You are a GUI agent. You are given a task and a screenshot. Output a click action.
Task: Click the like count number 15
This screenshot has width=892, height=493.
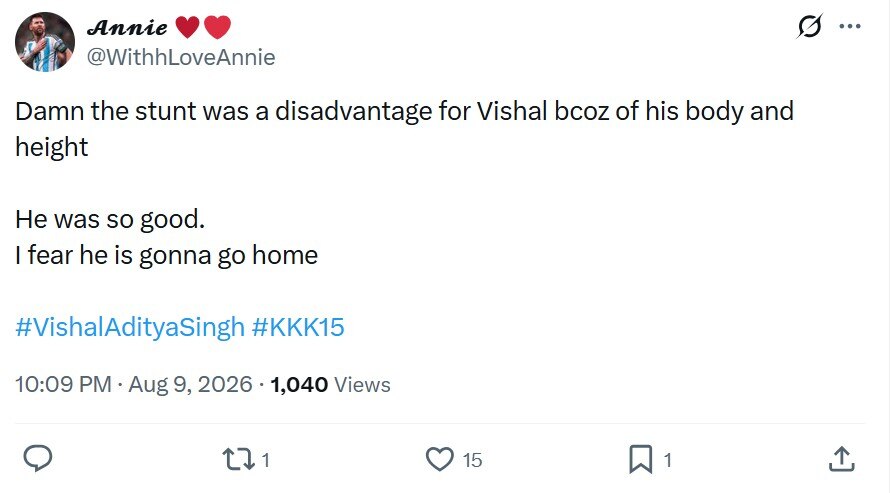472,460
